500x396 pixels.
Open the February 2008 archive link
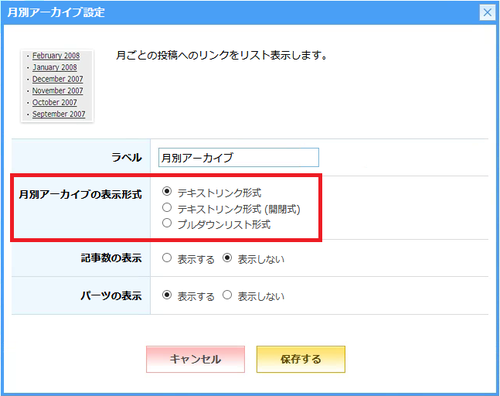(x=56, y=56)
